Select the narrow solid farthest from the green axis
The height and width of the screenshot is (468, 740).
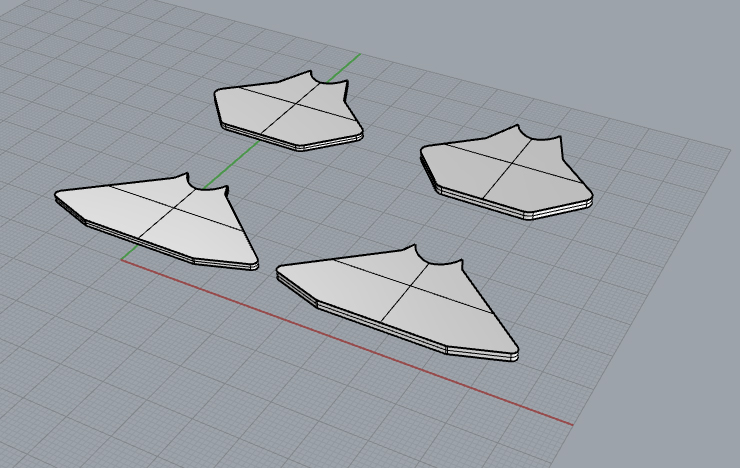[x=507, y=172]
